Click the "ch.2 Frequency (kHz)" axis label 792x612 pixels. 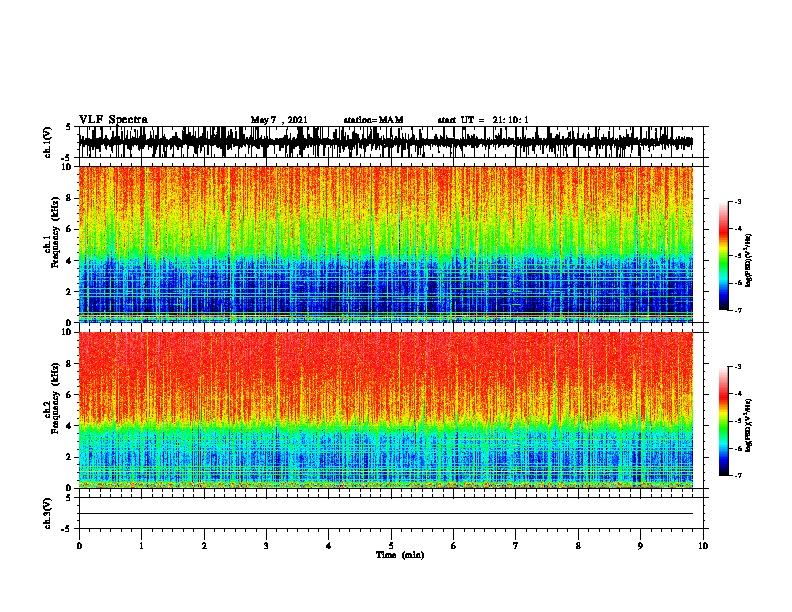pos(51,398)
